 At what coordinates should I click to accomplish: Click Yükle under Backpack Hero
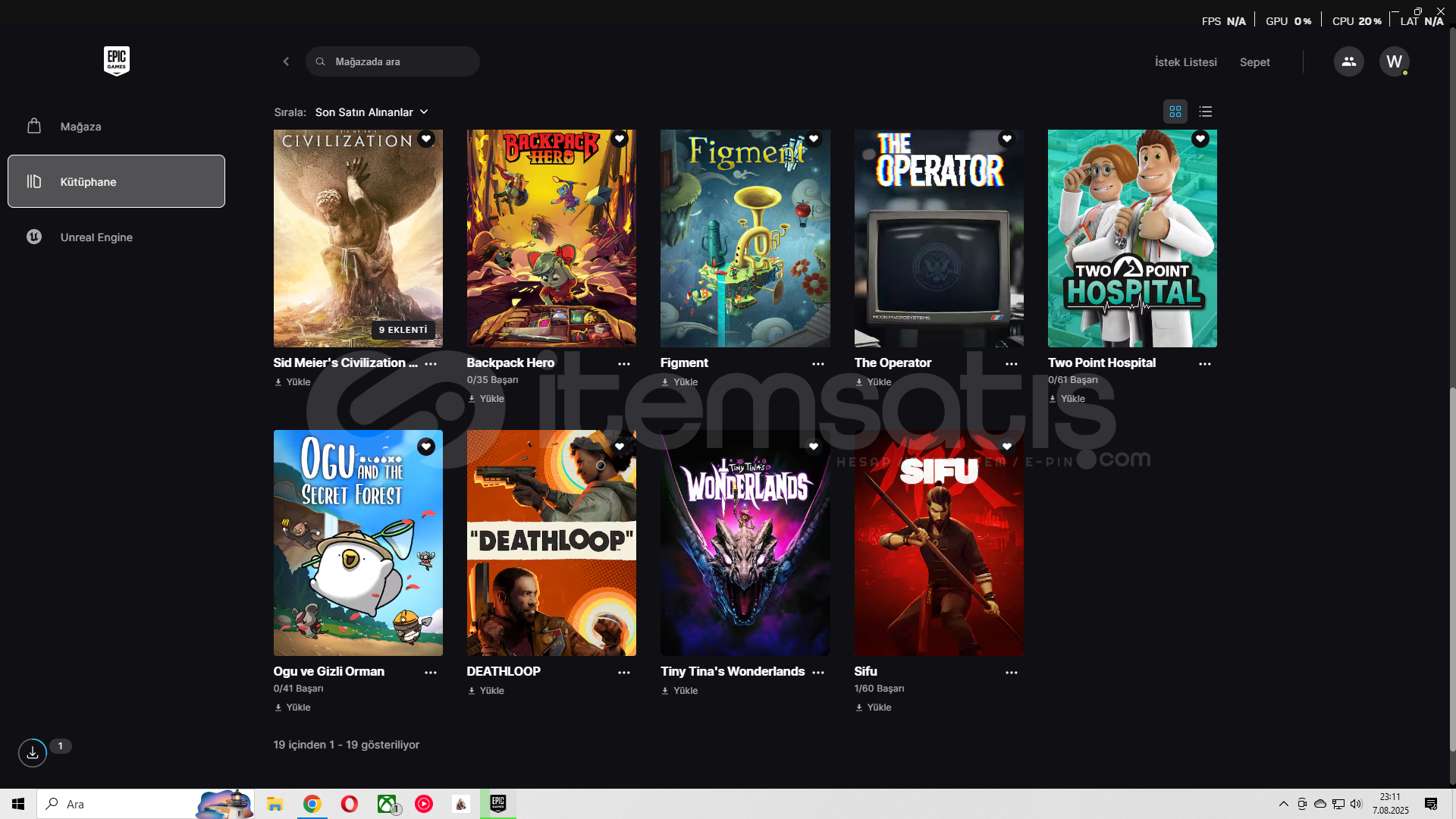click(x=486, y=399)
